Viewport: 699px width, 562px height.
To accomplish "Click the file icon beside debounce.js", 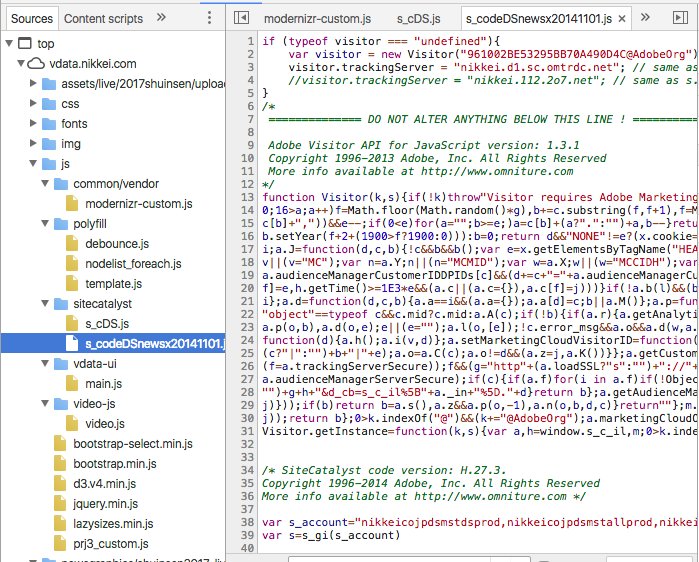I will click(x=72, y=244).
